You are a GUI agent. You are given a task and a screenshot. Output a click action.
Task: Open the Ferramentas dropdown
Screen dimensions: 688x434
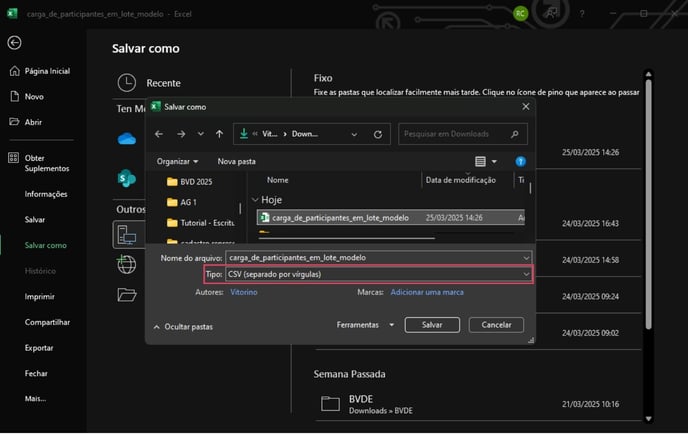365,325
